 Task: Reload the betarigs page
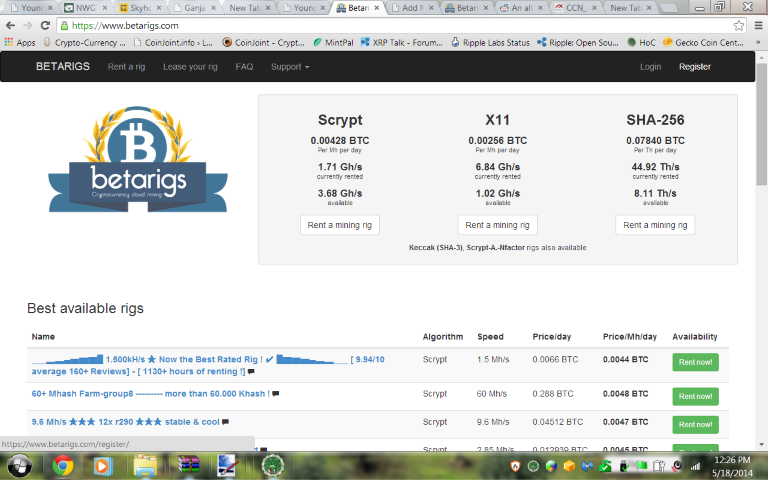(x=45, y=25)
